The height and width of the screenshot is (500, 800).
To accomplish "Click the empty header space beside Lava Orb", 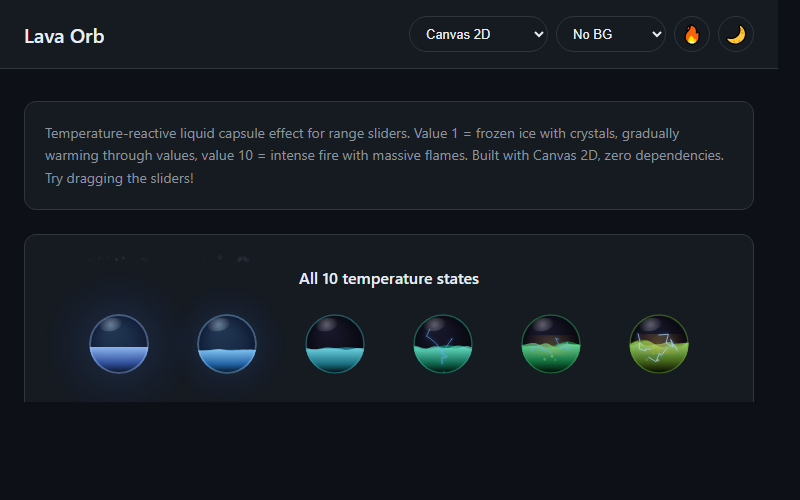I will (255, 34).
